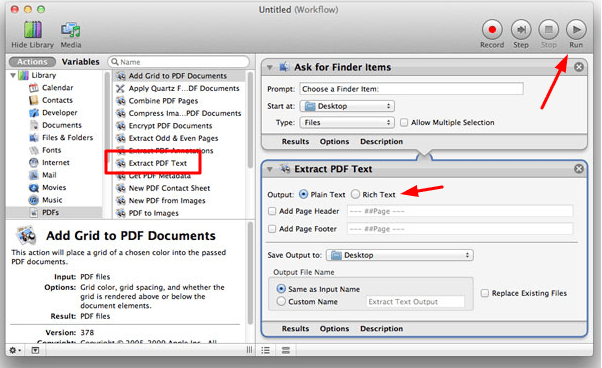The image size is (602, 368).
Task: Open Results of Extract PDF Text
Action: (295, 329)
